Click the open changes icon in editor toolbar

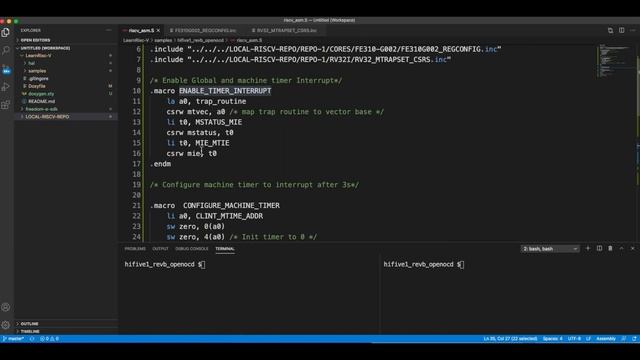click(610, 30)
